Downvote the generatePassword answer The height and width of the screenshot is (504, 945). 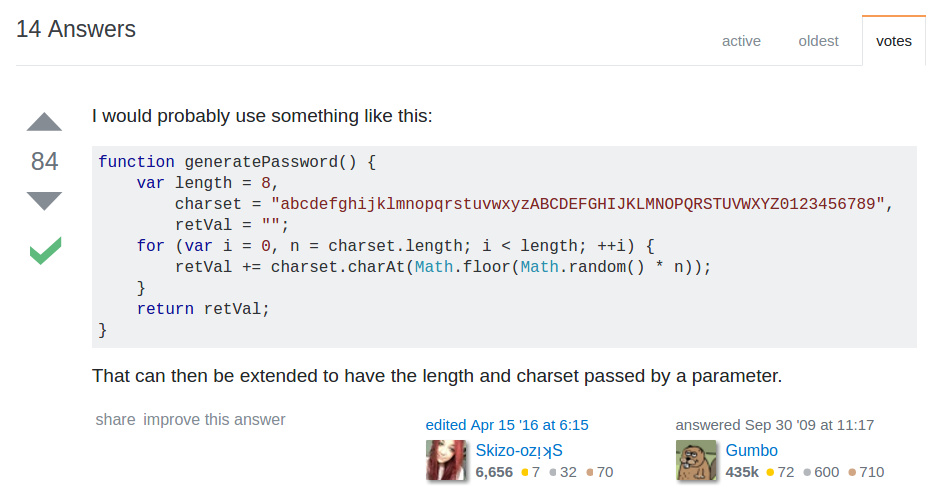(44, 200)
